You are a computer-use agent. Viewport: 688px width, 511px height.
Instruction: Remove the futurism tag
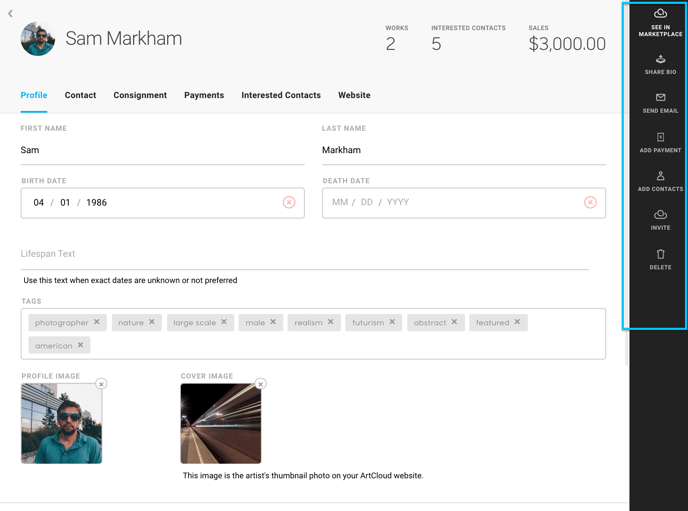[392, 322]
